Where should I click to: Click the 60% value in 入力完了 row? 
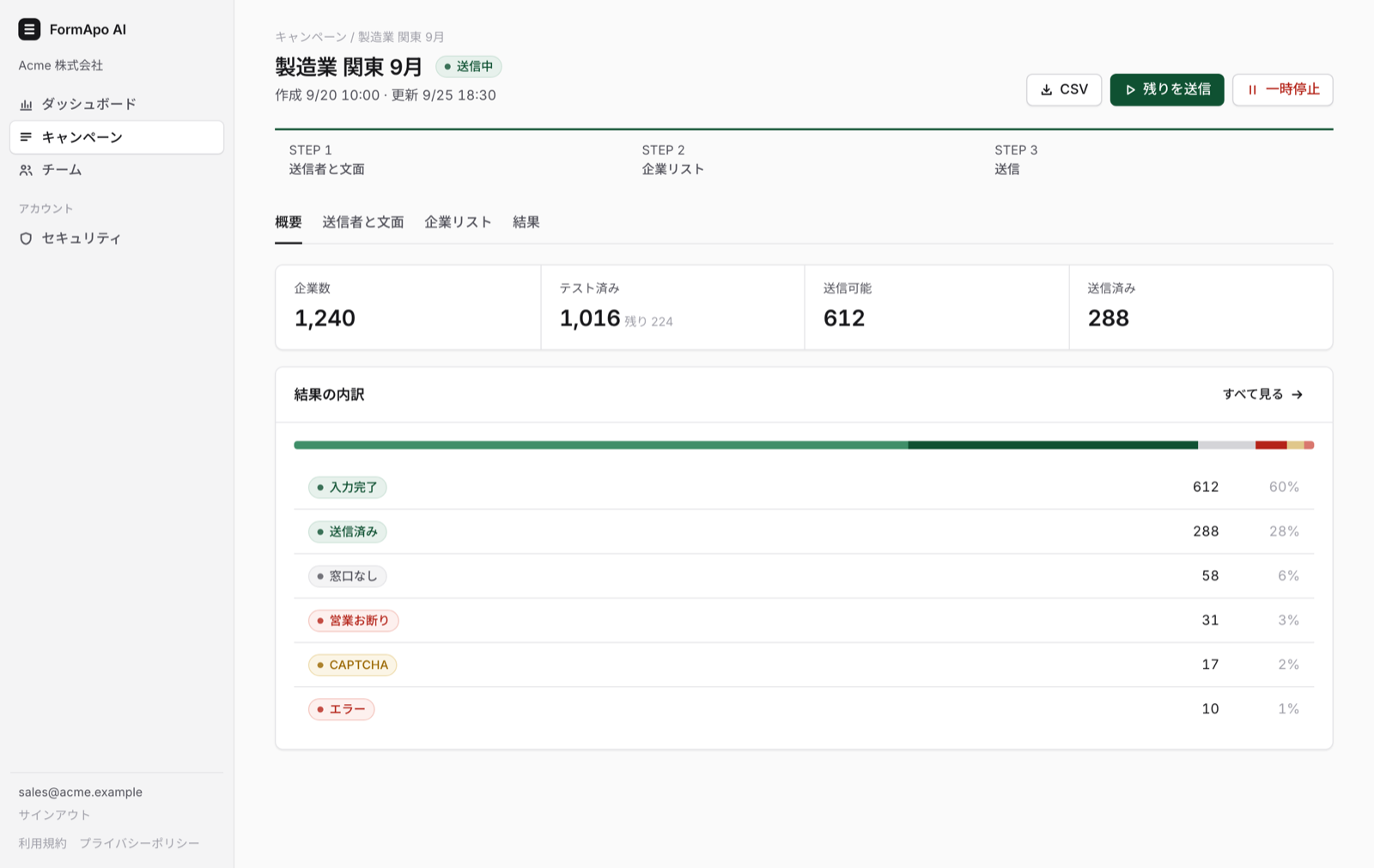[1284, 487]
